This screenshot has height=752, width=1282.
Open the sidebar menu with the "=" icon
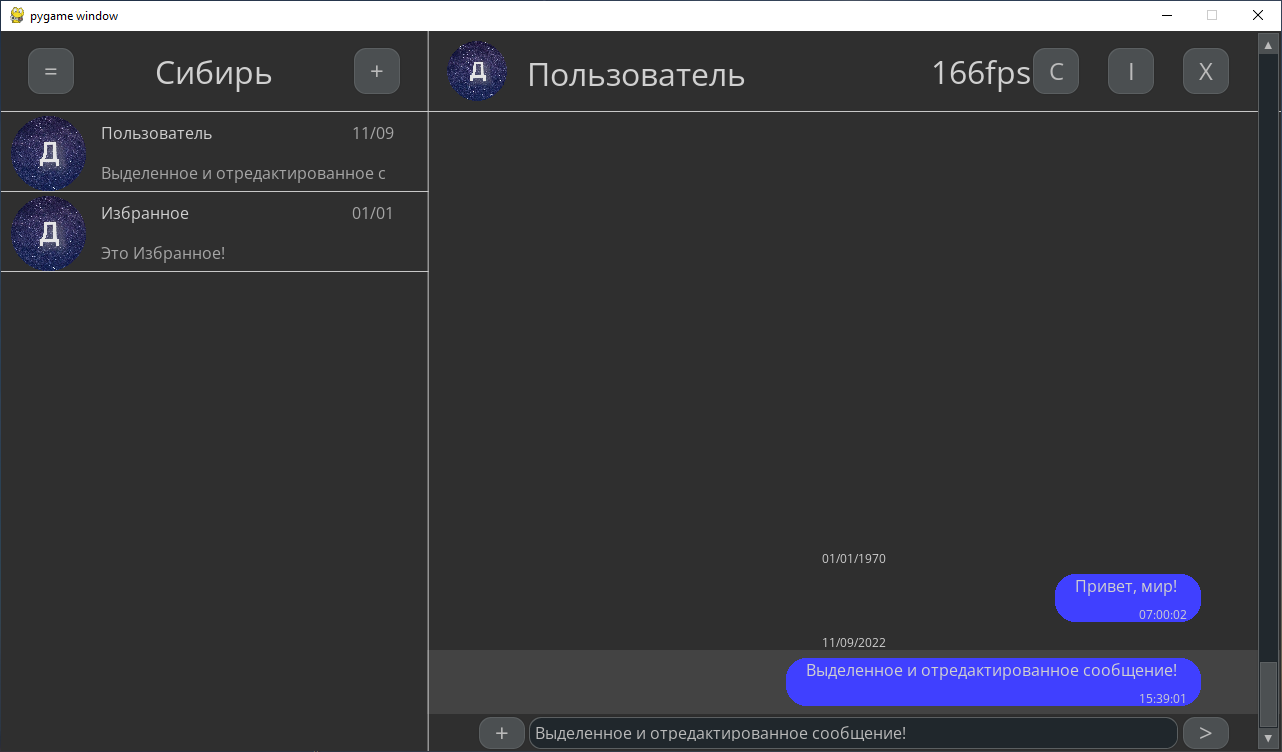[x=50, y=70]
